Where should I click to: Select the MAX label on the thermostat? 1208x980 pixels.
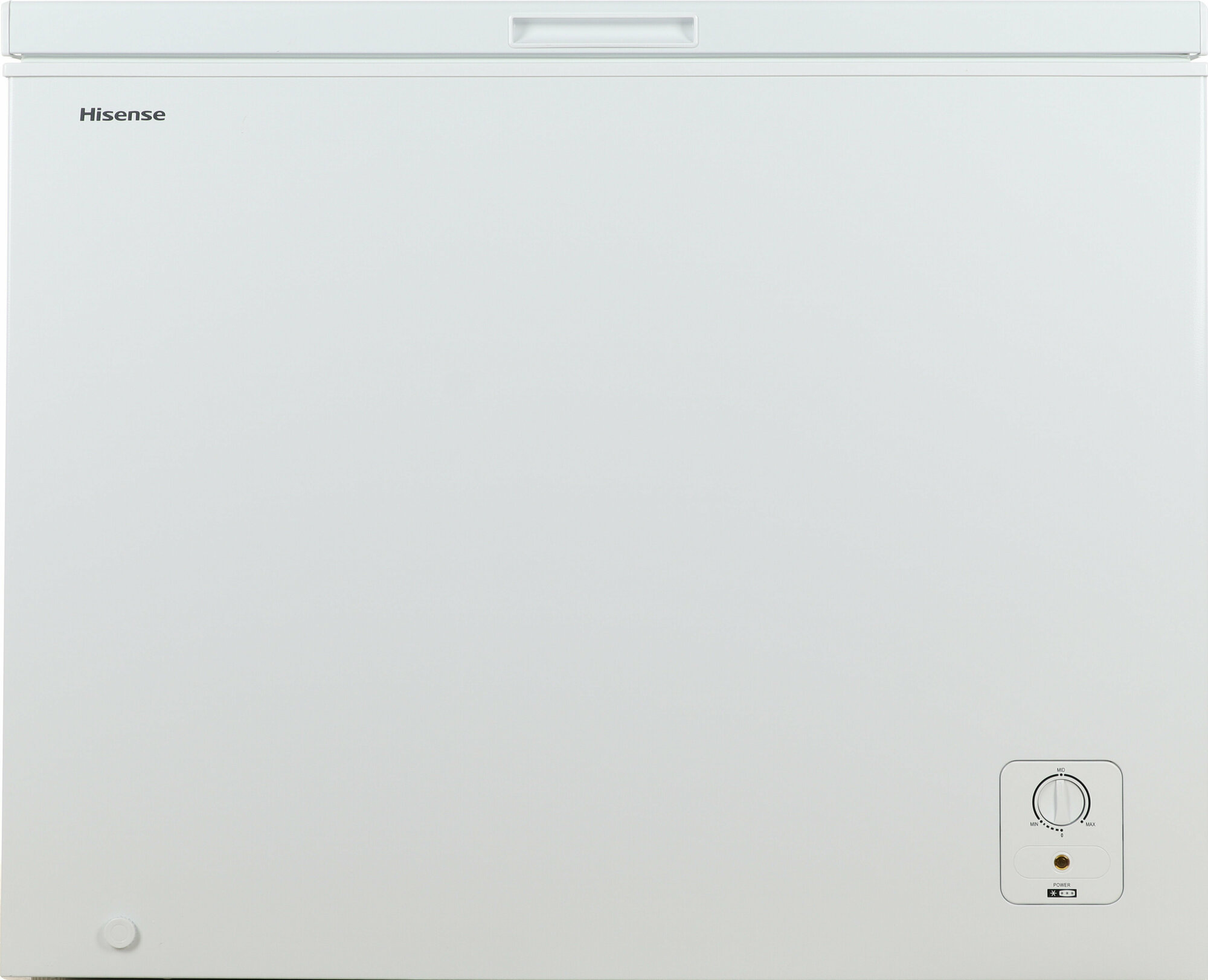[1090, 824]
